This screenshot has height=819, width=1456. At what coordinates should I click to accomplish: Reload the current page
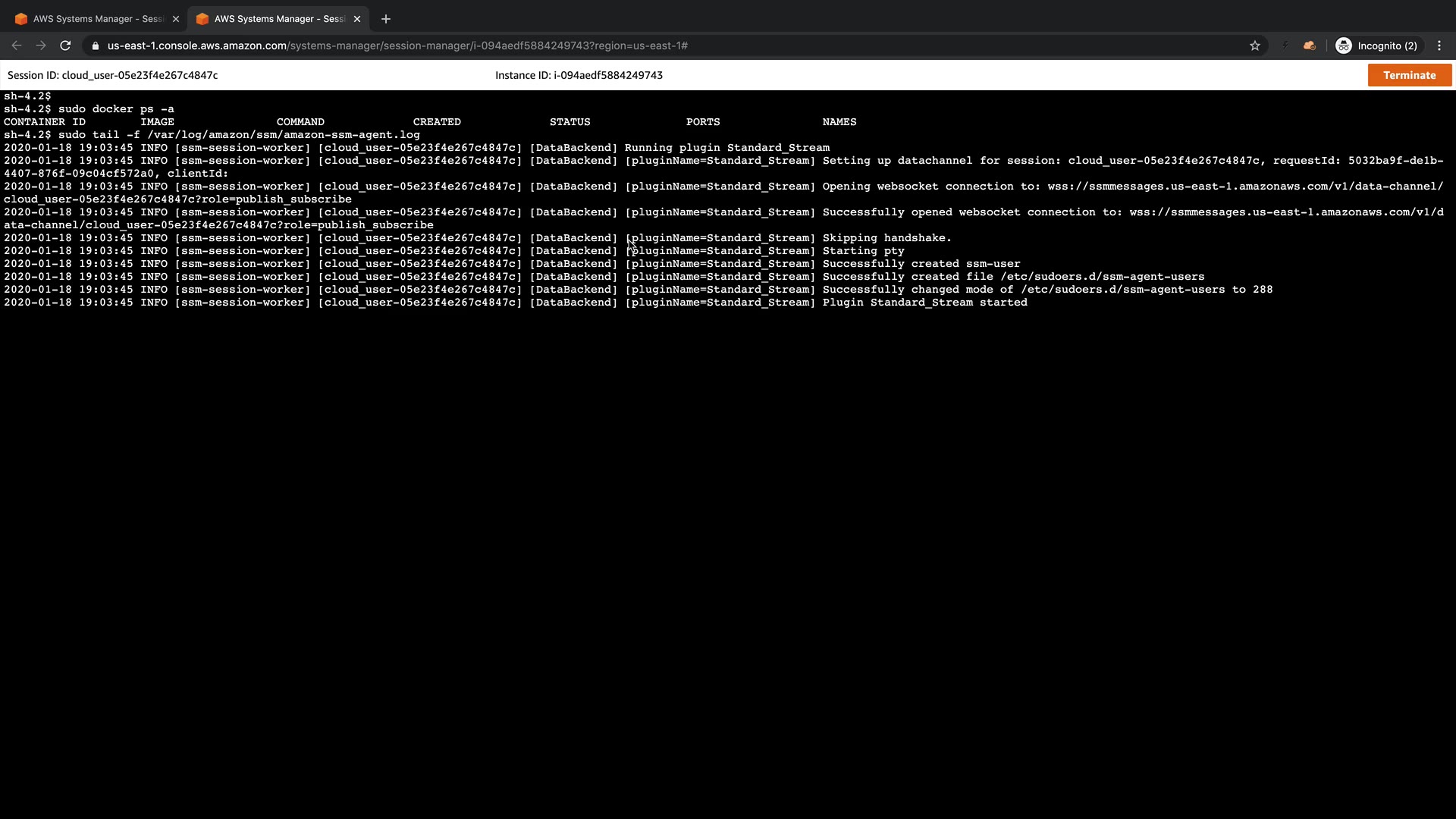coord(65,45)
